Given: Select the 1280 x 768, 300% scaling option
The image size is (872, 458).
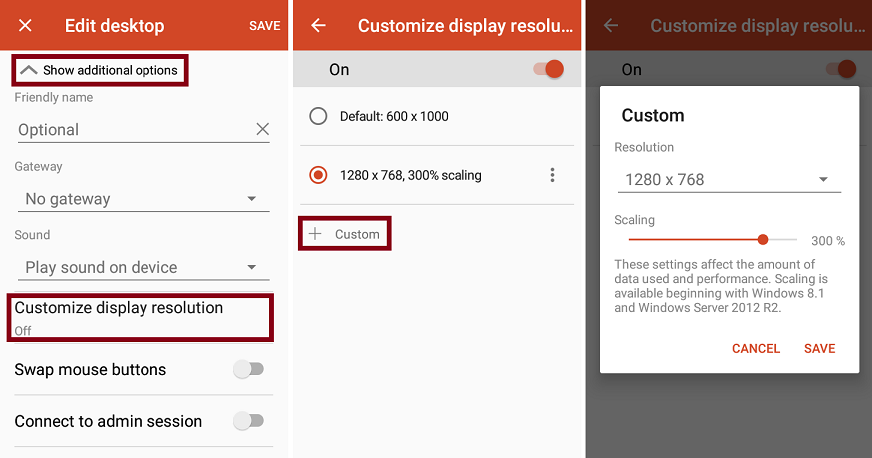Looking at the screenshot, I should pos(318,175).
